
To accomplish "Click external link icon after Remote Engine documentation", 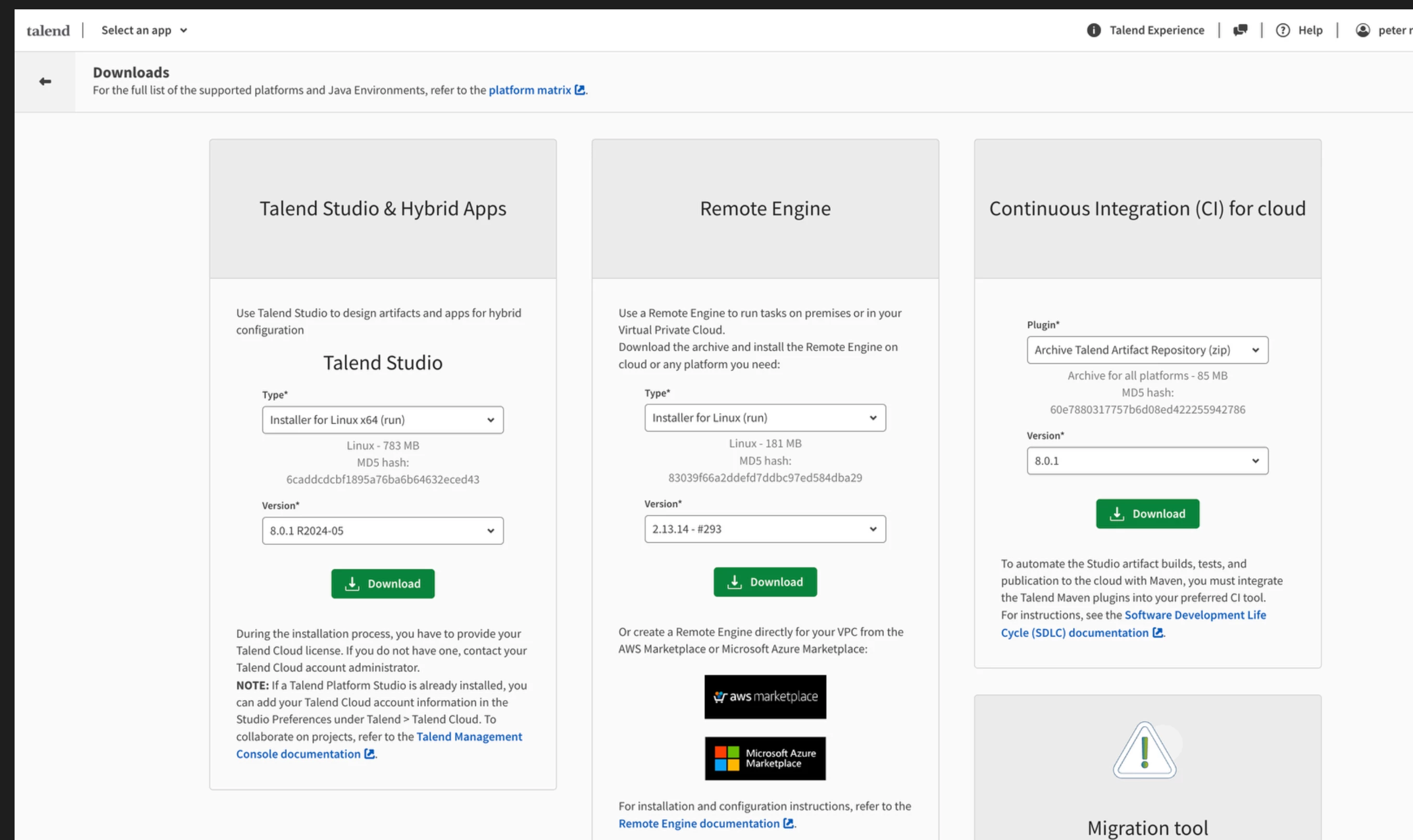I will (x=789, y=823).
